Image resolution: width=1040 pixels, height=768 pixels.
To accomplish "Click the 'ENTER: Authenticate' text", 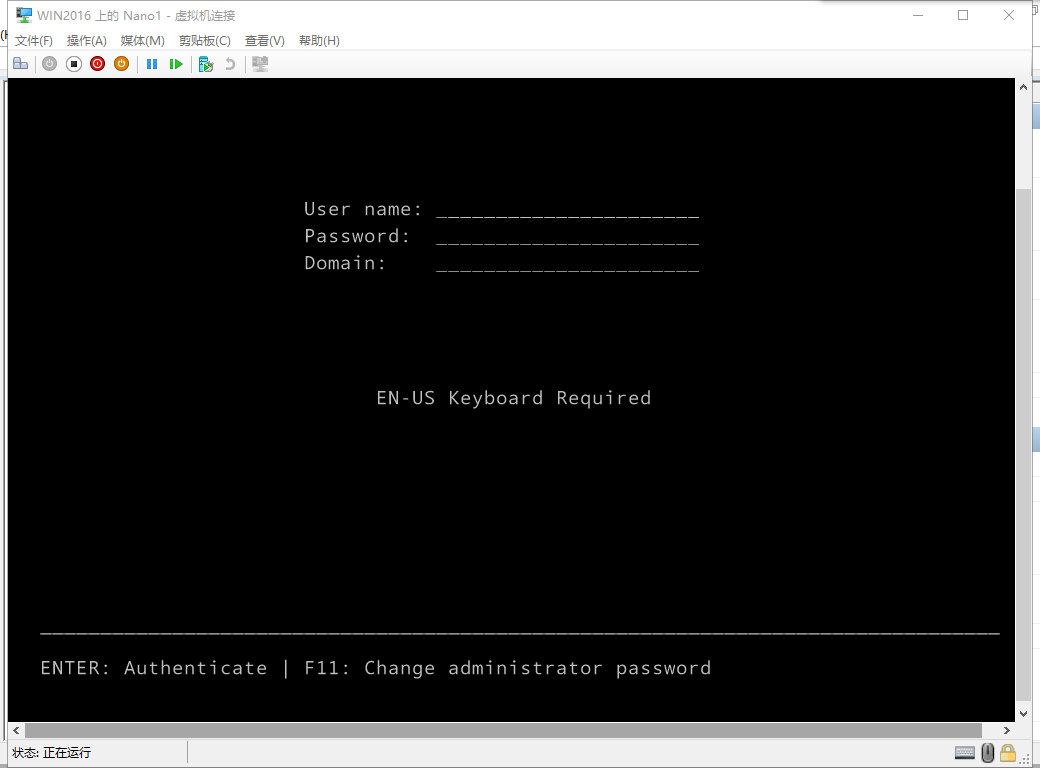I will 154,668.
